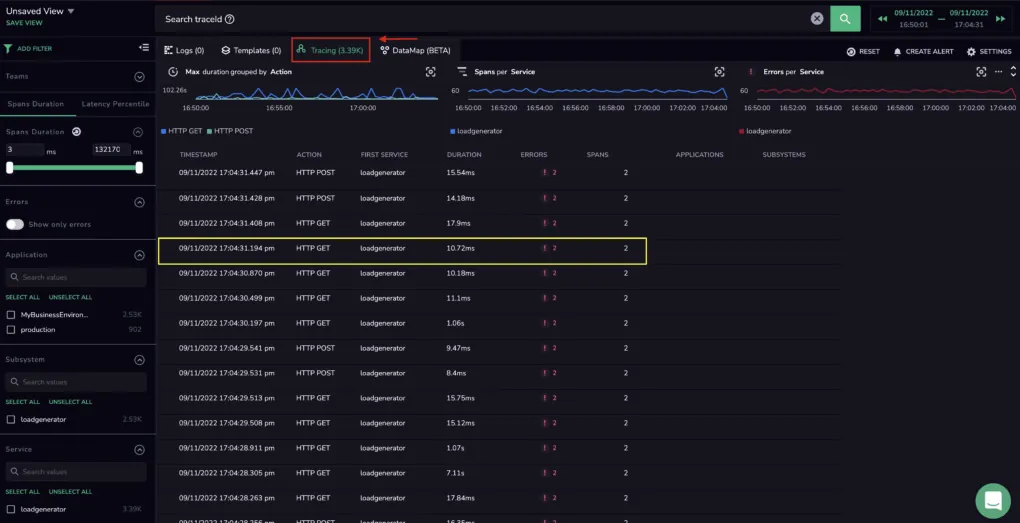The image size is (1020, 523).
Task: Click the forward time range arrows
Action: pyautogui.click(x=1000, y=19)
